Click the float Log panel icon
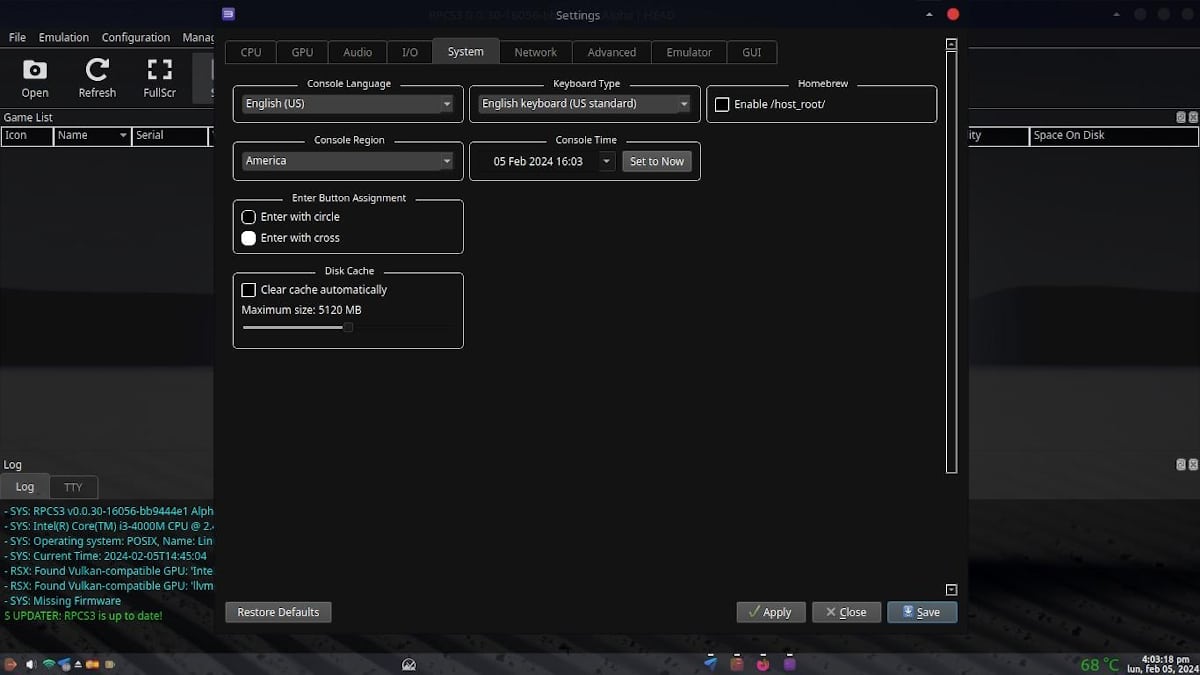Screen dimensions: 1200x675 [x=1180, y=464]
